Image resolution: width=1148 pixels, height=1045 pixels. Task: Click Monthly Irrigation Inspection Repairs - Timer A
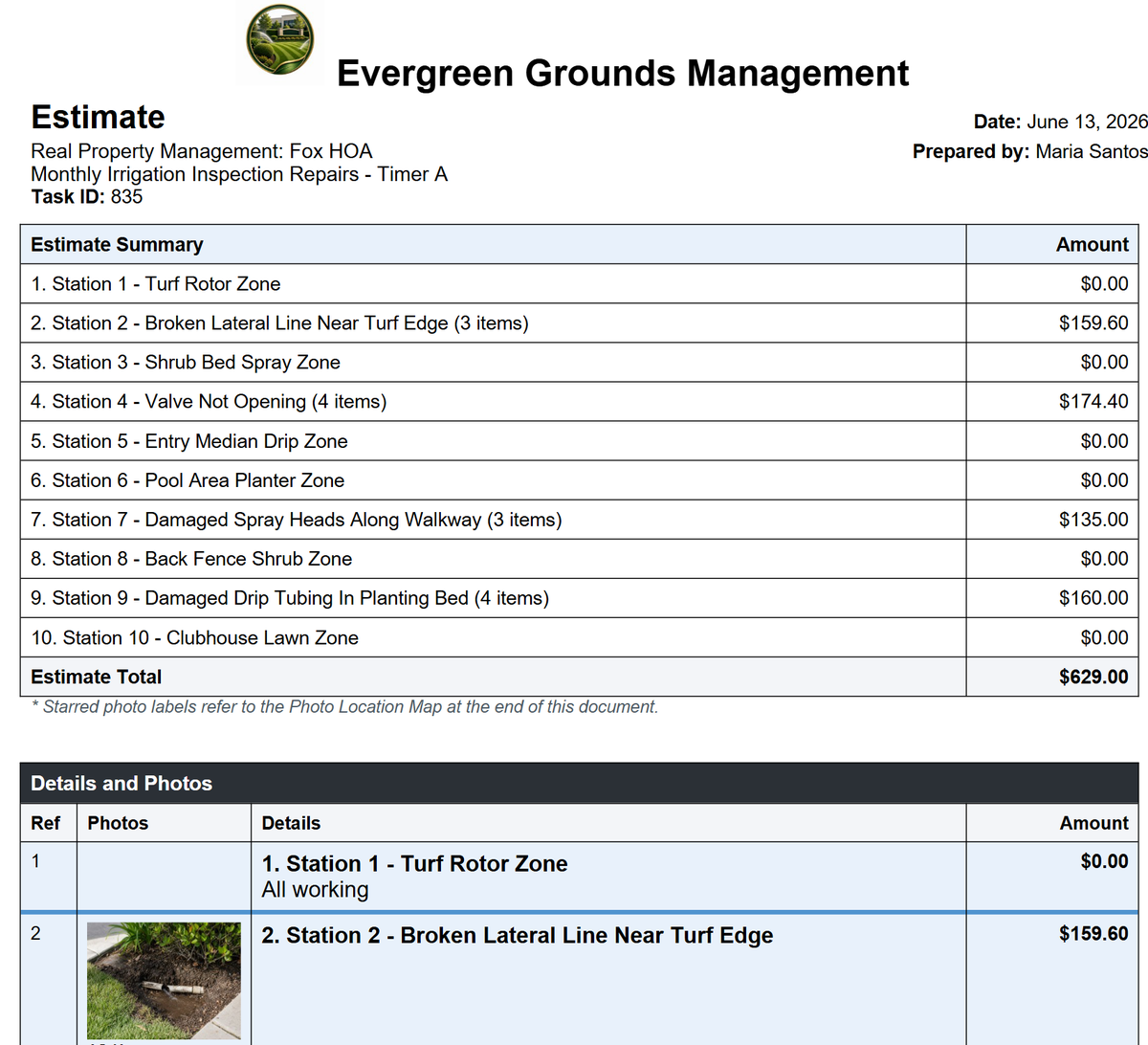point(239,174)
